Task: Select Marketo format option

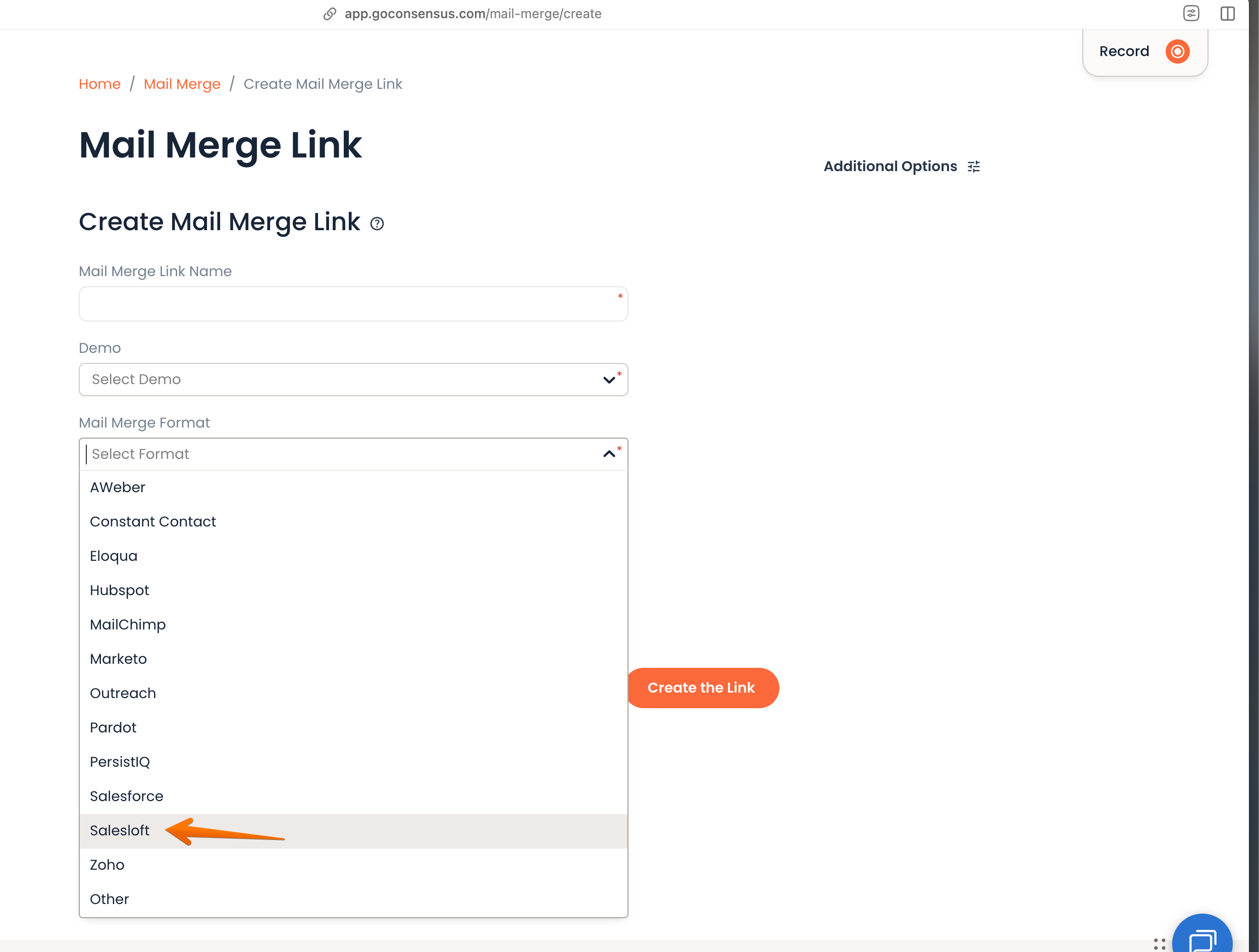Action: pyautogui.click(x=353, y=659)
